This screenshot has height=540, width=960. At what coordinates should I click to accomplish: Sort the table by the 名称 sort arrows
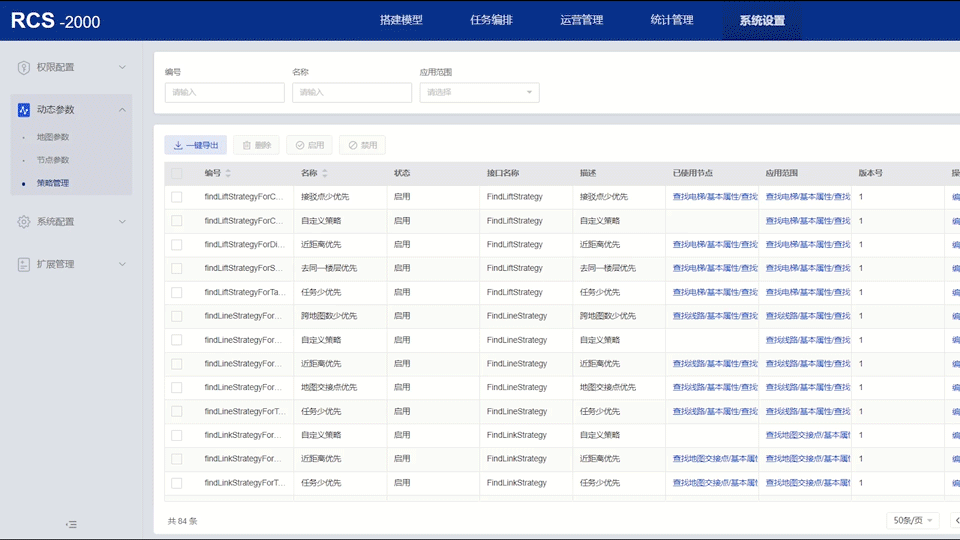click(326, 173)
